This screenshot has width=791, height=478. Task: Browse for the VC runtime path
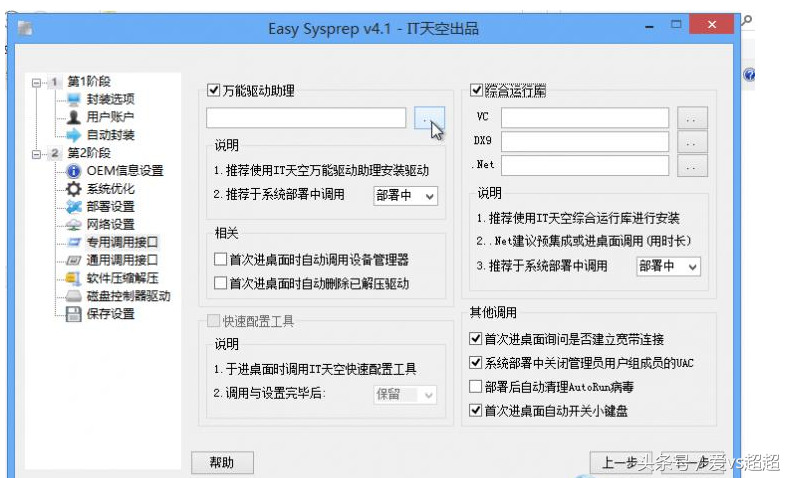pyautogui.click(x=692, y=117)
